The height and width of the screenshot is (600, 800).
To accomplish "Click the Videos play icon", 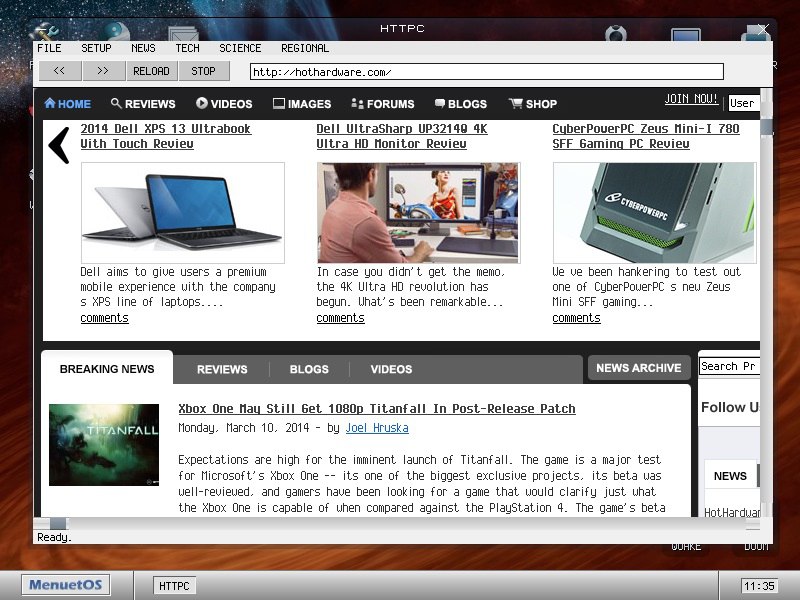I will (202, 103).
